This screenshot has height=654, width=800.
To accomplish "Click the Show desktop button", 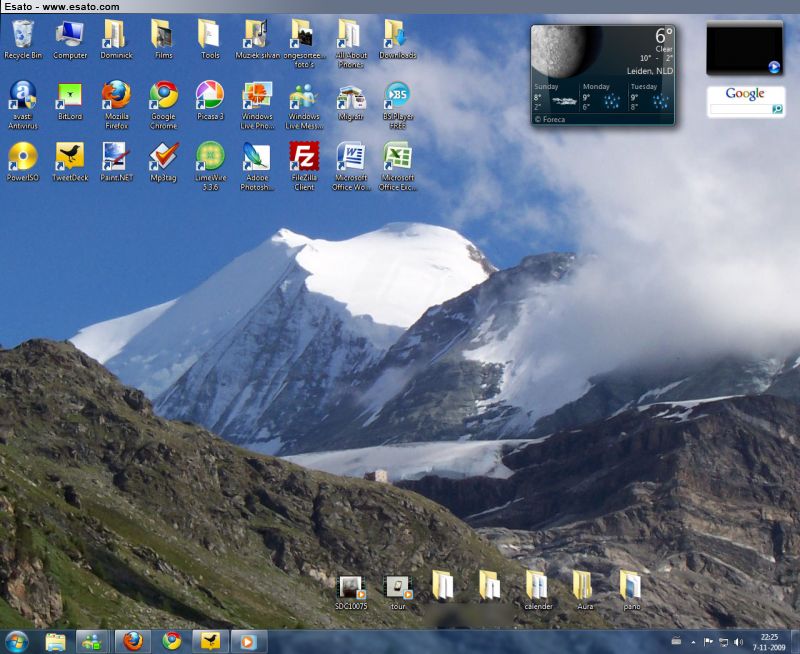I will [x=795, y=642].
